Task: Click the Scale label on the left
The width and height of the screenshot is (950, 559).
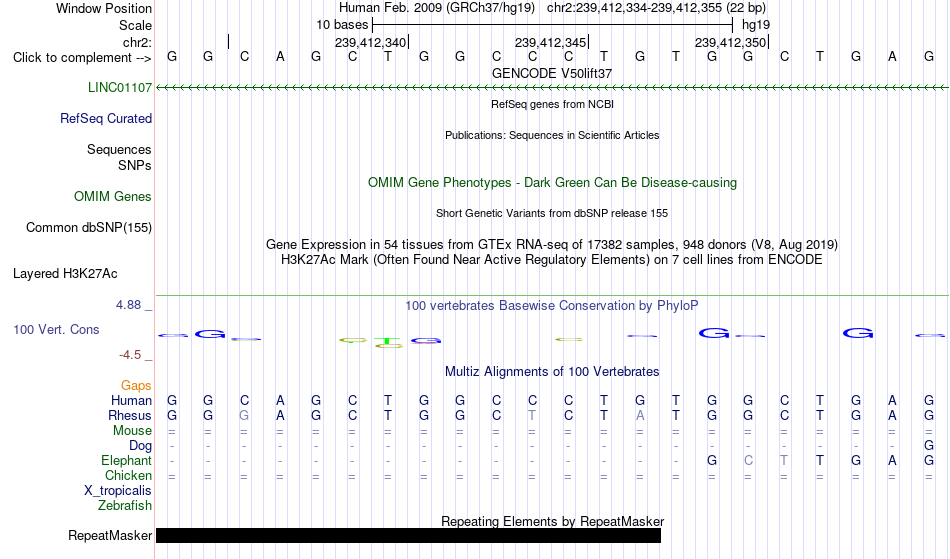Action: coord(135,25)
